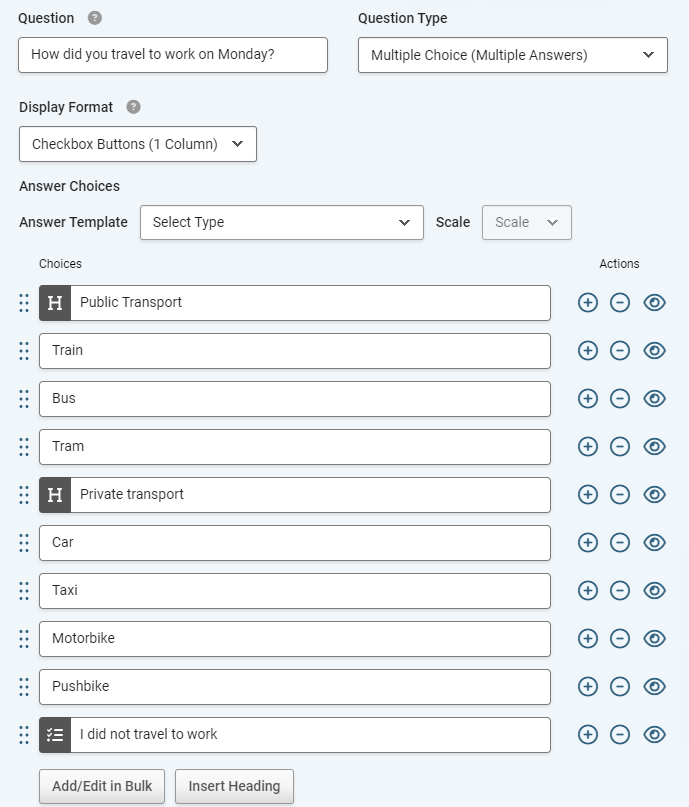This screenshot has width=689, height=807.
Task: Click the Question help icon
Action: [x=95, y=18]
